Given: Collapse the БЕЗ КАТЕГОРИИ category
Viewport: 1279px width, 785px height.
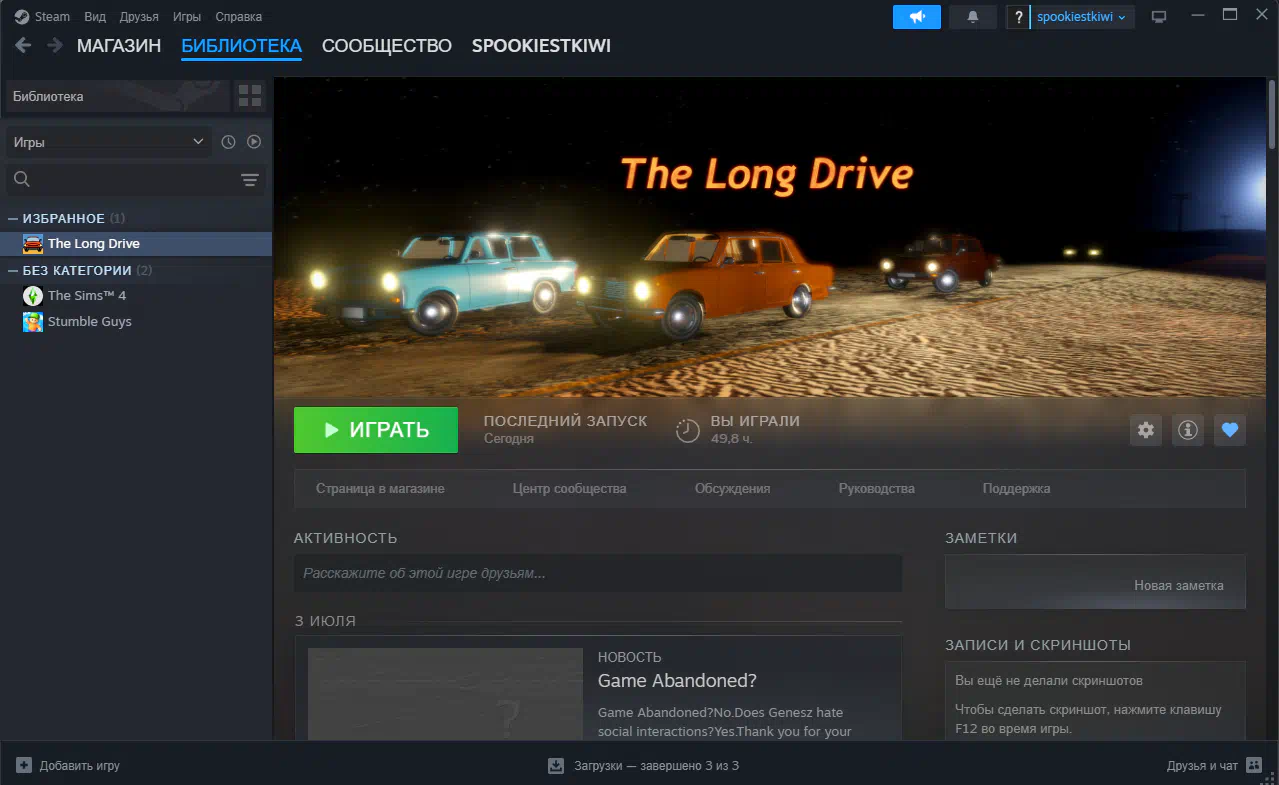Looking at the screenshot, I should (x=13, y=270).
